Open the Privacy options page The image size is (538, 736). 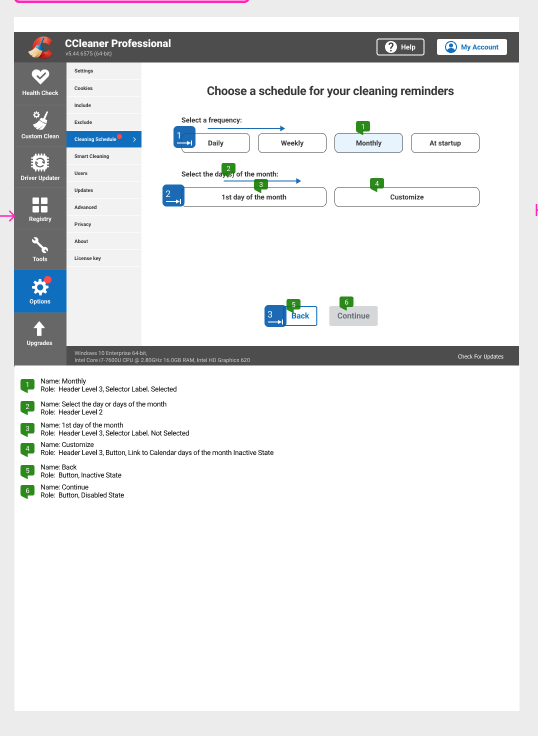(x=104, y=224)
